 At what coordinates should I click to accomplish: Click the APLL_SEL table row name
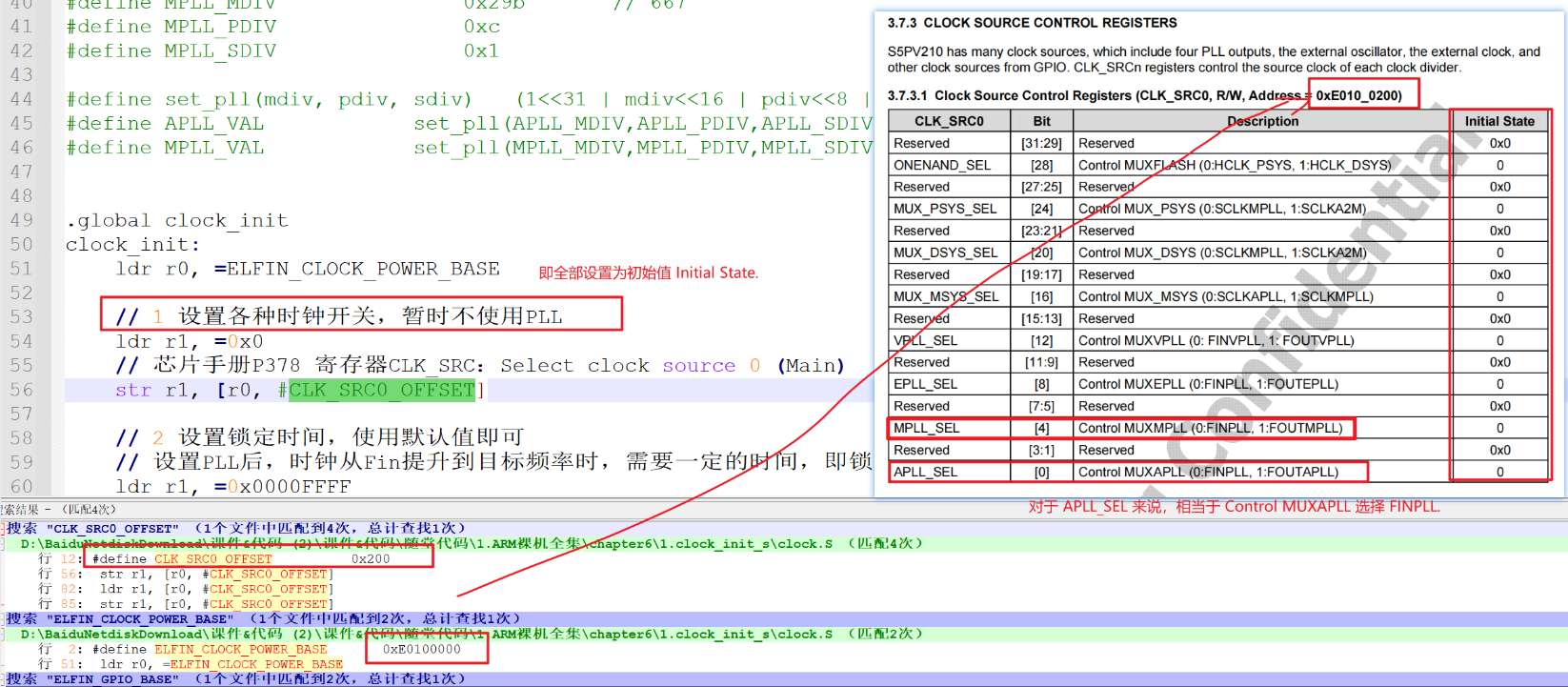pos(925,472)
